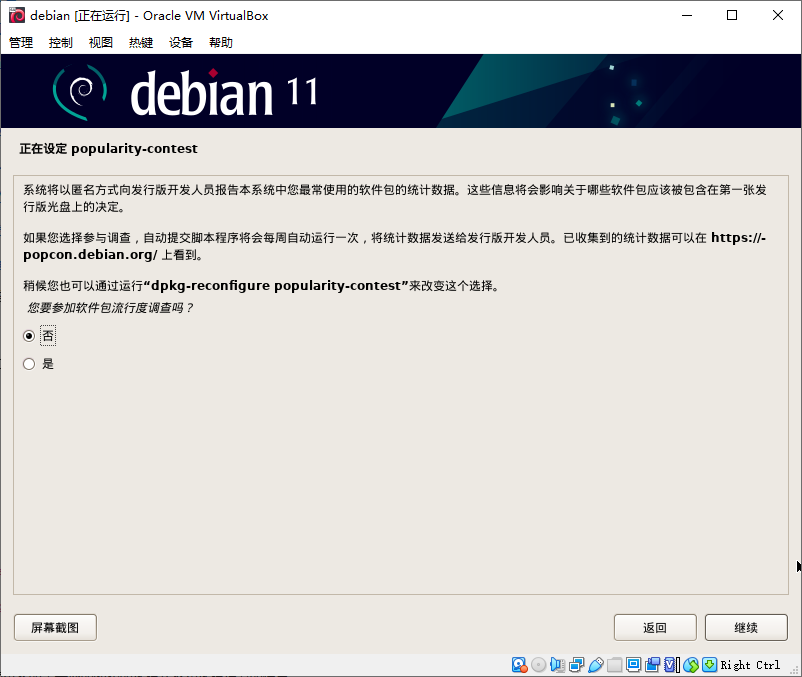802x677 pixels.
Task: Click the optical drive status icon
Action: click(538, 665)
